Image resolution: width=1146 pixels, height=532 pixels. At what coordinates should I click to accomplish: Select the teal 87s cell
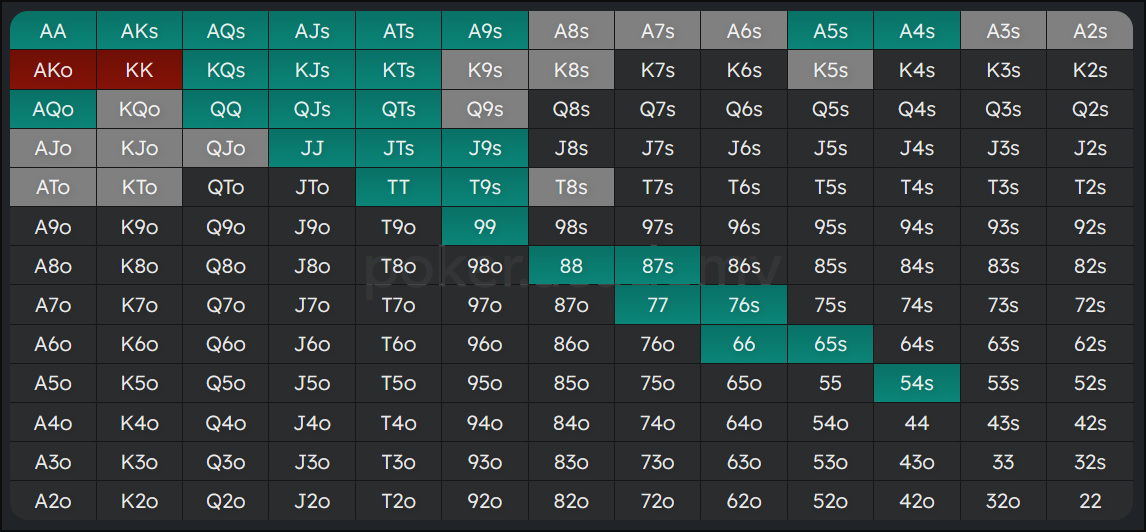click(x=657, y=266)
